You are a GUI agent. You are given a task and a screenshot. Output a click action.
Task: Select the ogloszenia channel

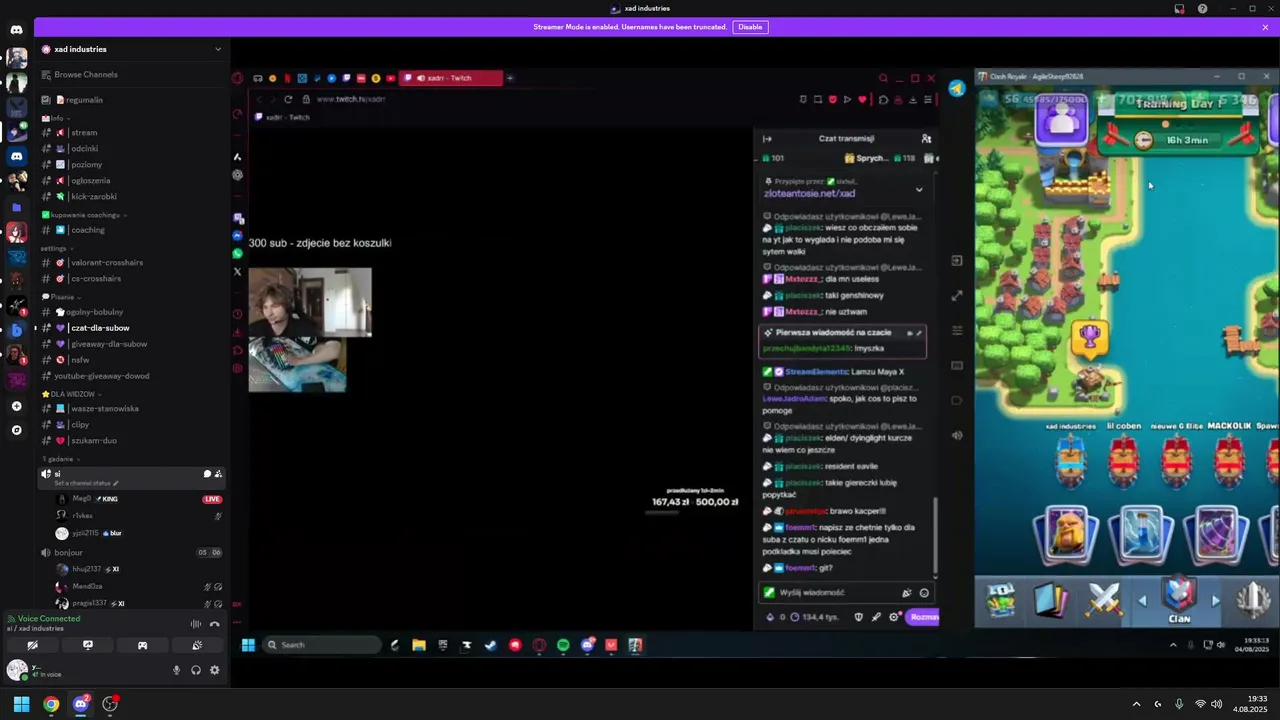[x=90, y=181]
